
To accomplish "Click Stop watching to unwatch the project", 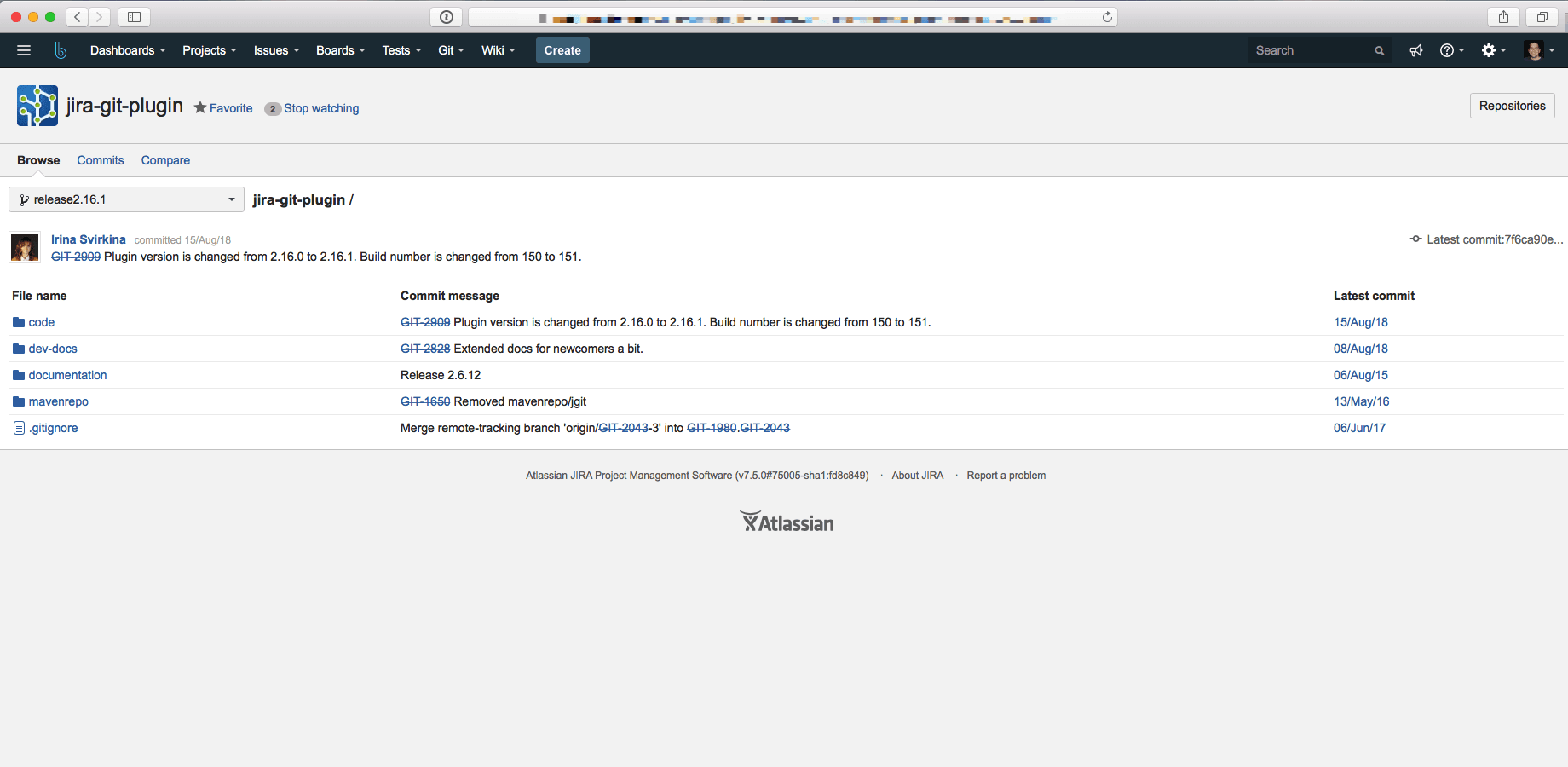I will [x=321, y=108].
